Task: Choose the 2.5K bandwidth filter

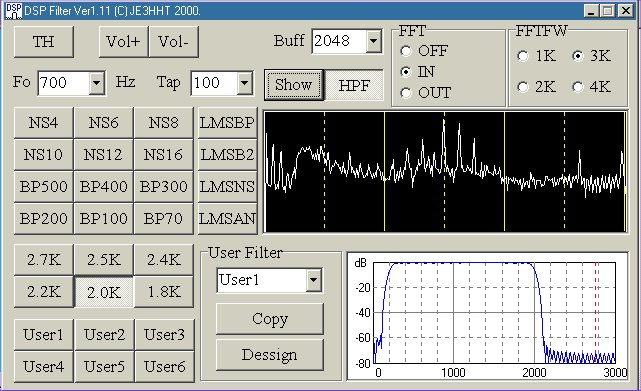Action: (103, 260)
